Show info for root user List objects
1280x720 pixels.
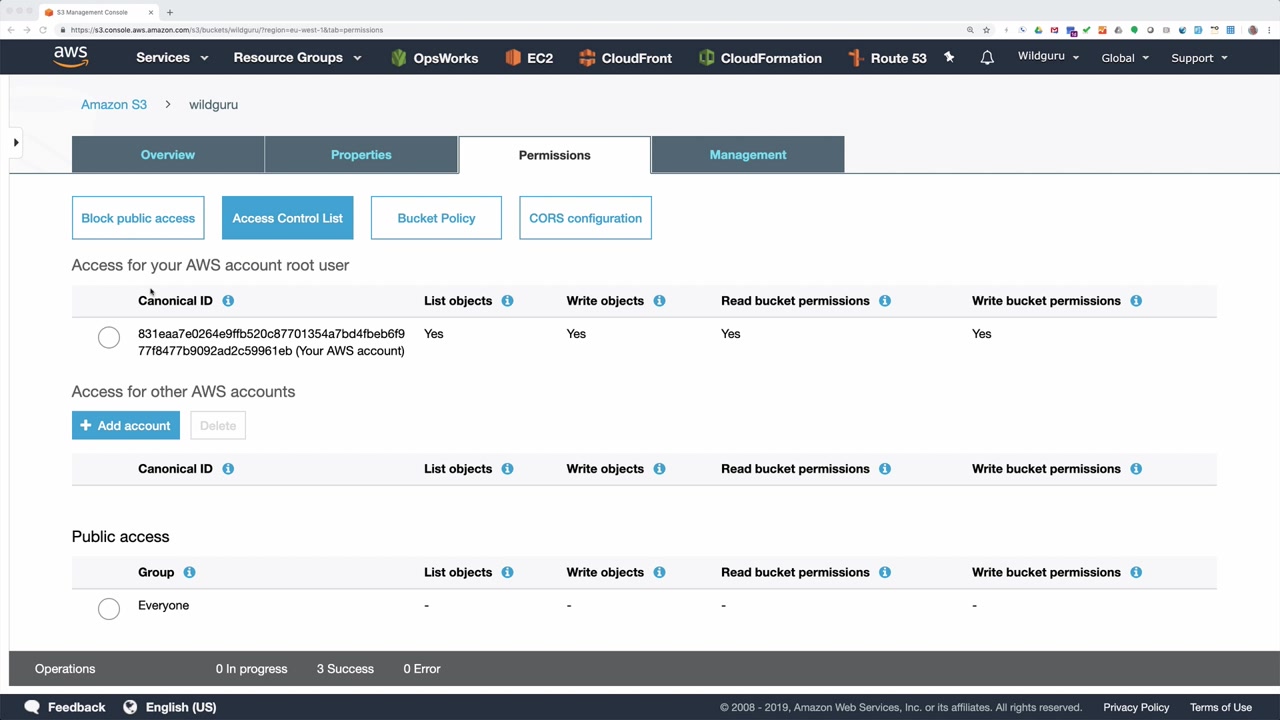507,301
